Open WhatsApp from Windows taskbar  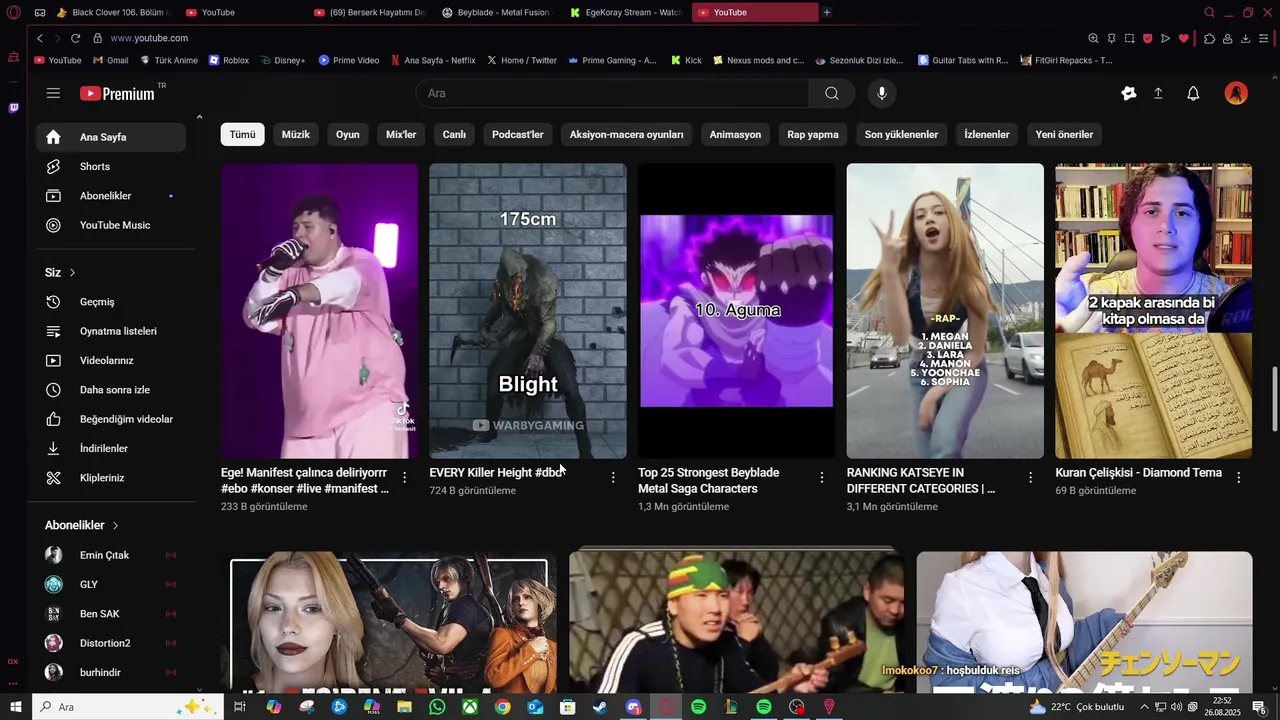click(x=437, y=707)
